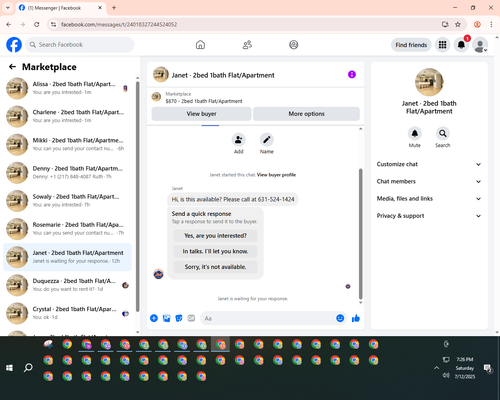Open the Sowaly conversation
Viewport: 500px width, 400px height.
[67, 201]
